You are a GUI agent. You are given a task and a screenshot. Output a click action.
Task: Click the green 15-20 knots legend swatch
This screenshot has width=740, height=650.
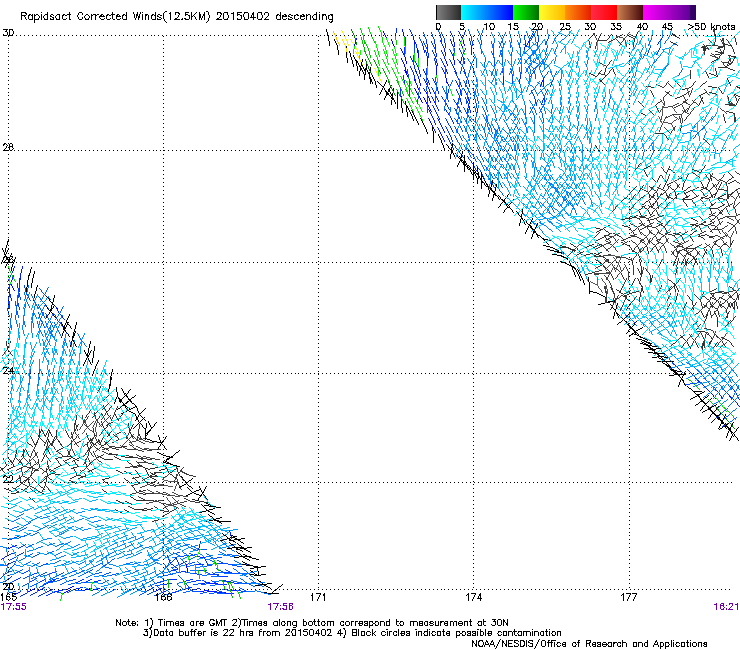point(526,12)
